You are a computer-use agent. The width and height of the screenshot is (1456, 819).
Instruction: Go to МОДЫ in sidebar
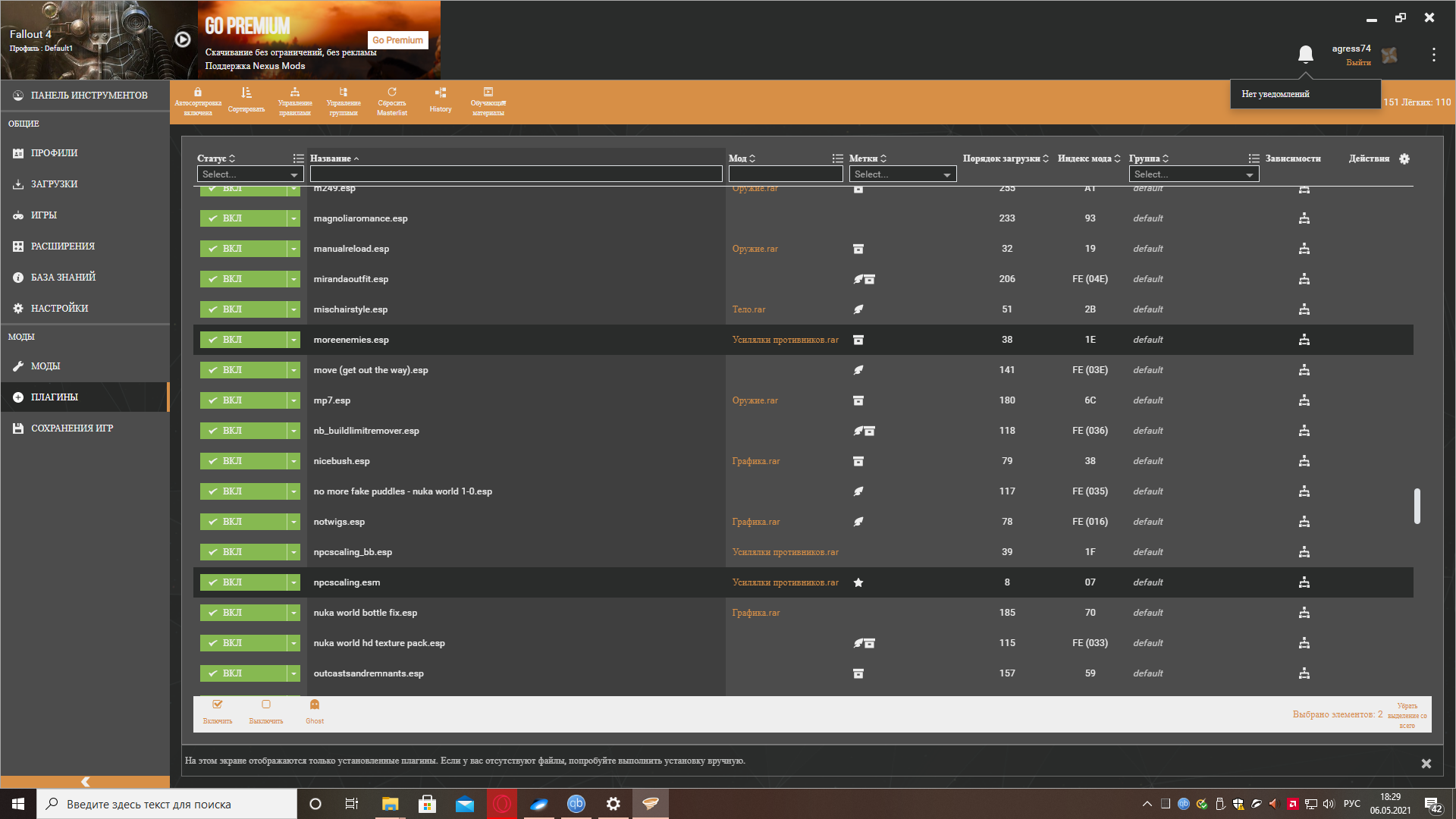pos(45,366)
